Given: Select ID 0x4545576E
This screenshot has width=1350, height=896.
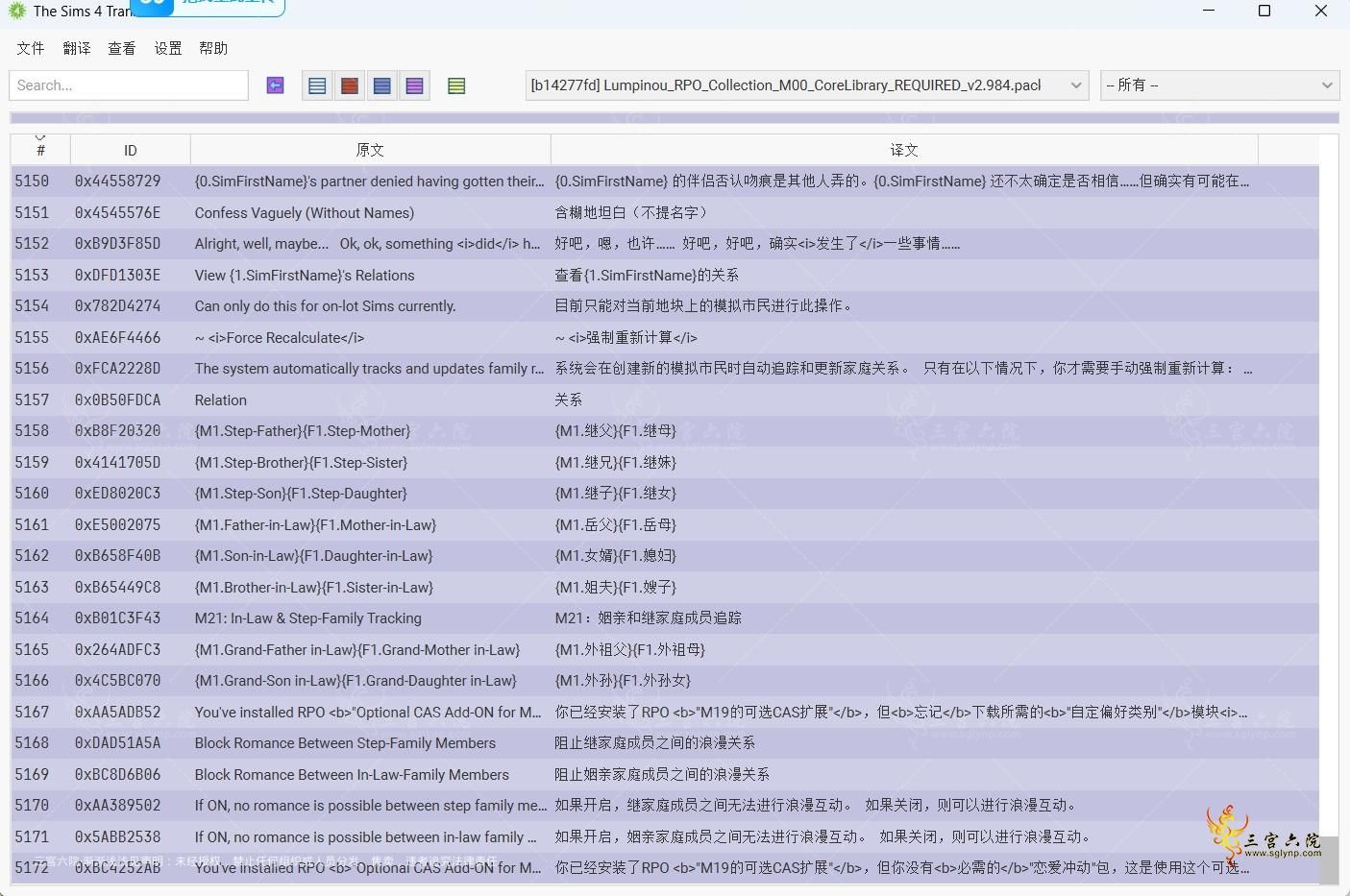Looking at the screenshot, I should tap(118, 212).
